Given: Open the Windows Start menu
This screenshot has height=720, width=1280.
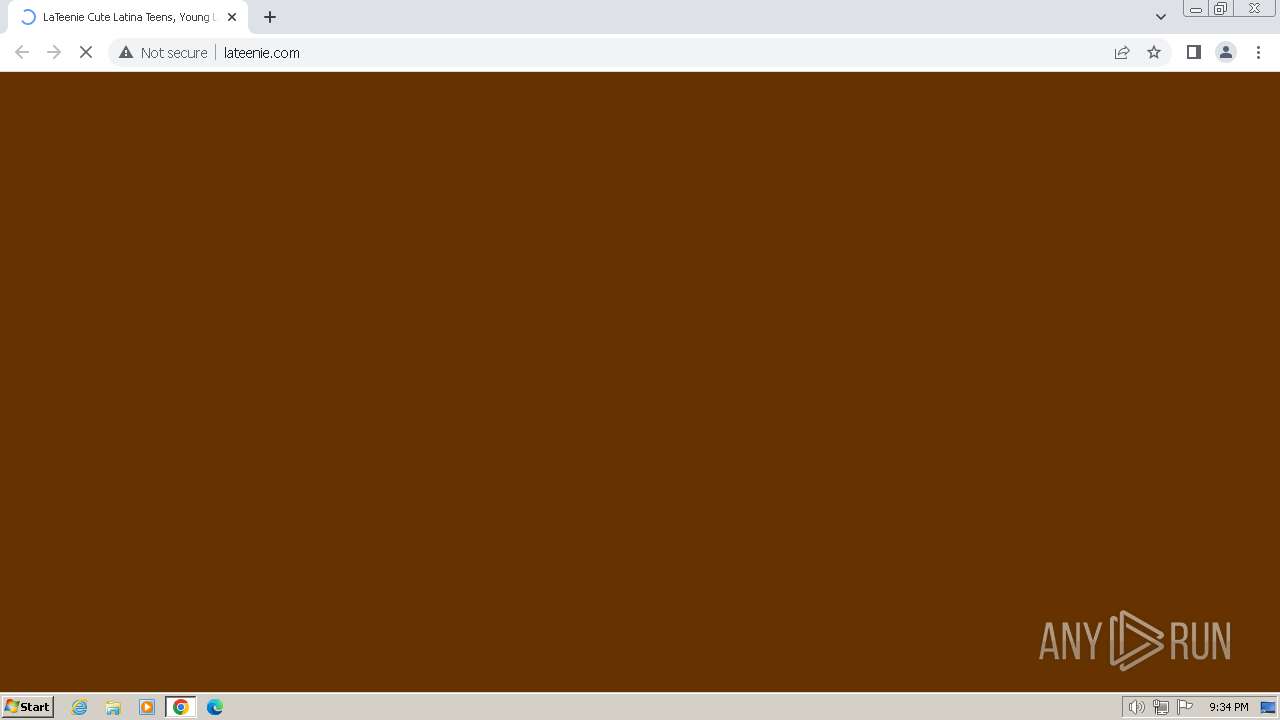Looking at the screenshot, I should pyautogui.click(x=28, y=707).
